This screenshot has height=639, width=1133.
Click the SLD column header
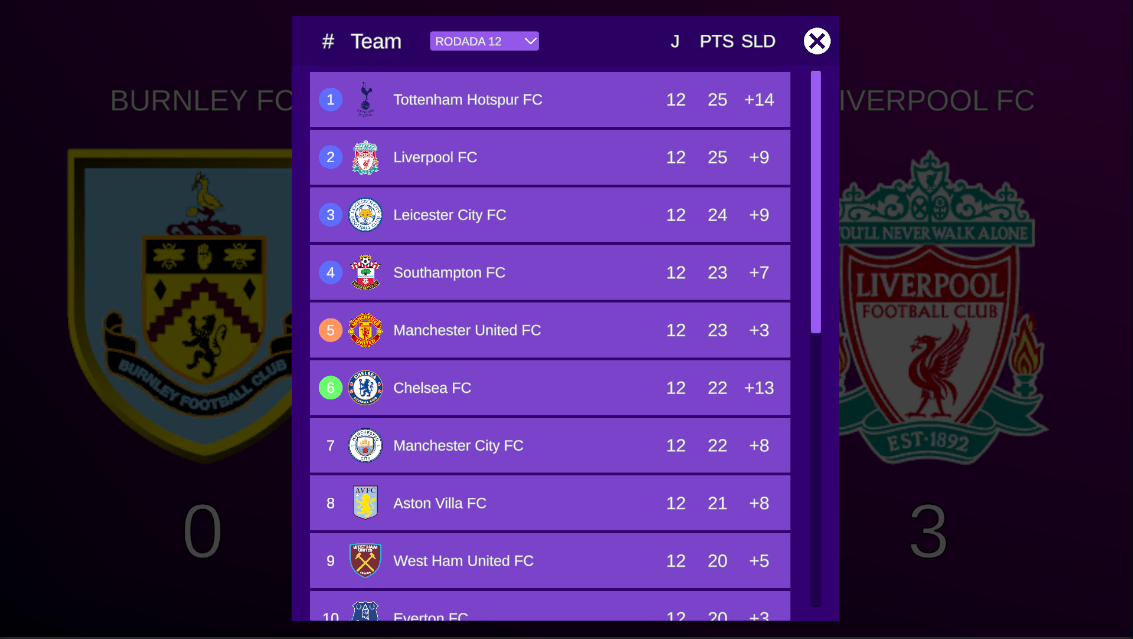click(759, 41)
